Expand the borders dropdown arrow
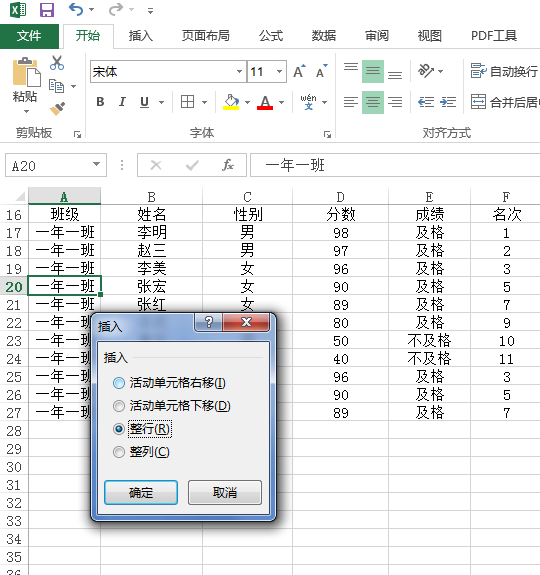 point(204,102)
